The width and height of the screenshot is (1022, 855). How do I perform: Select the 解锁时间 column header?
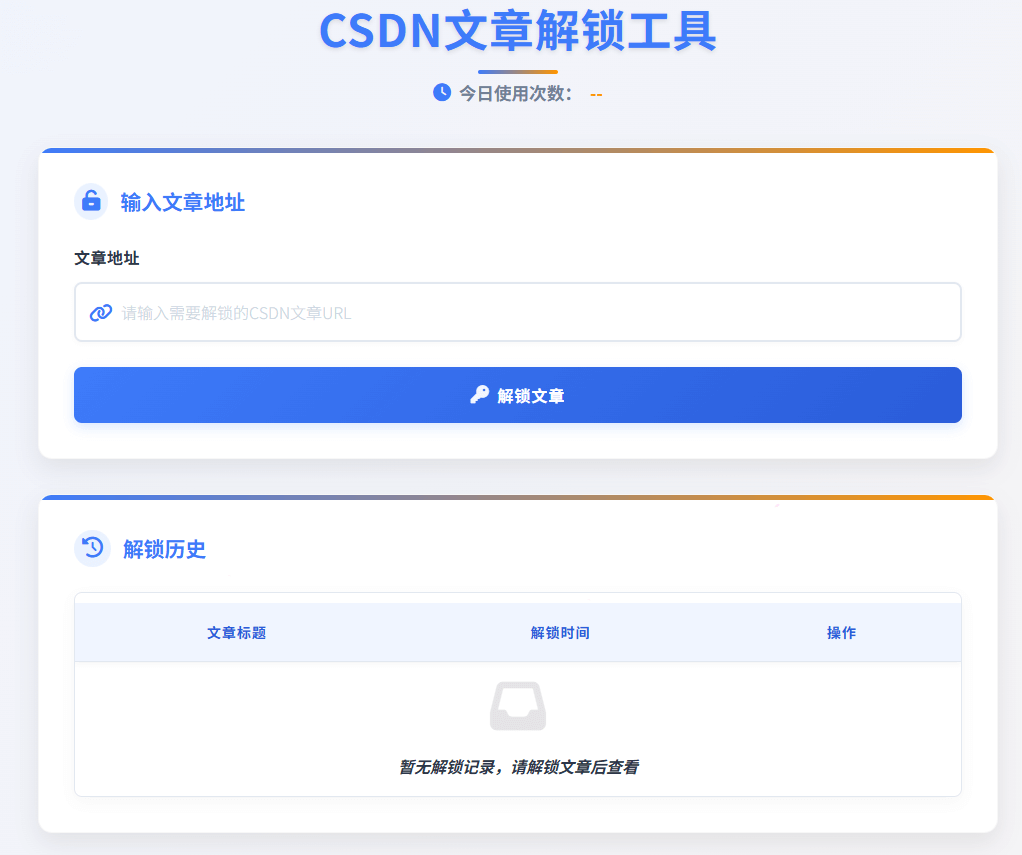(x=560, y=633)
